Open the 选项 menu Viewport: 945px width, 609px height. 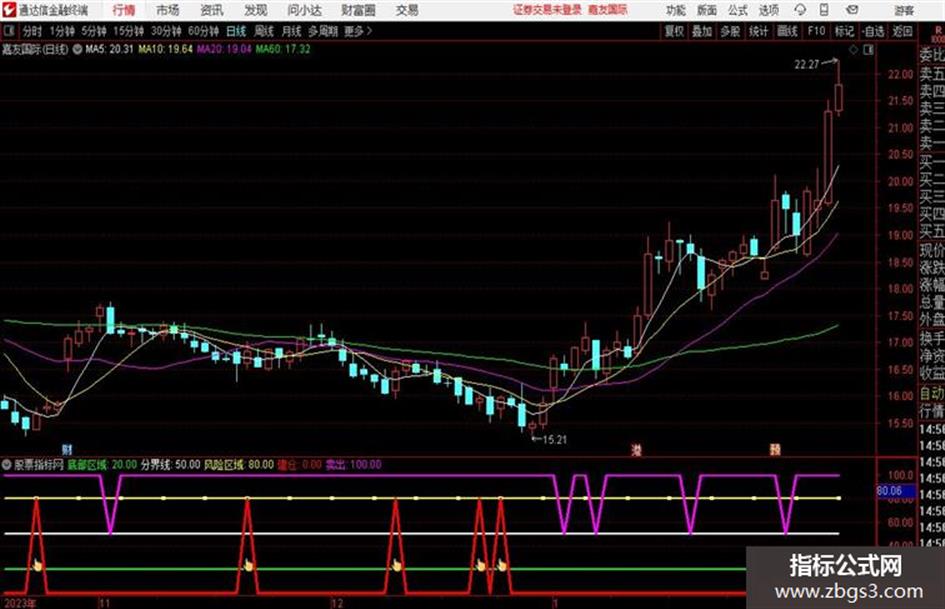(x=769, y=10)
